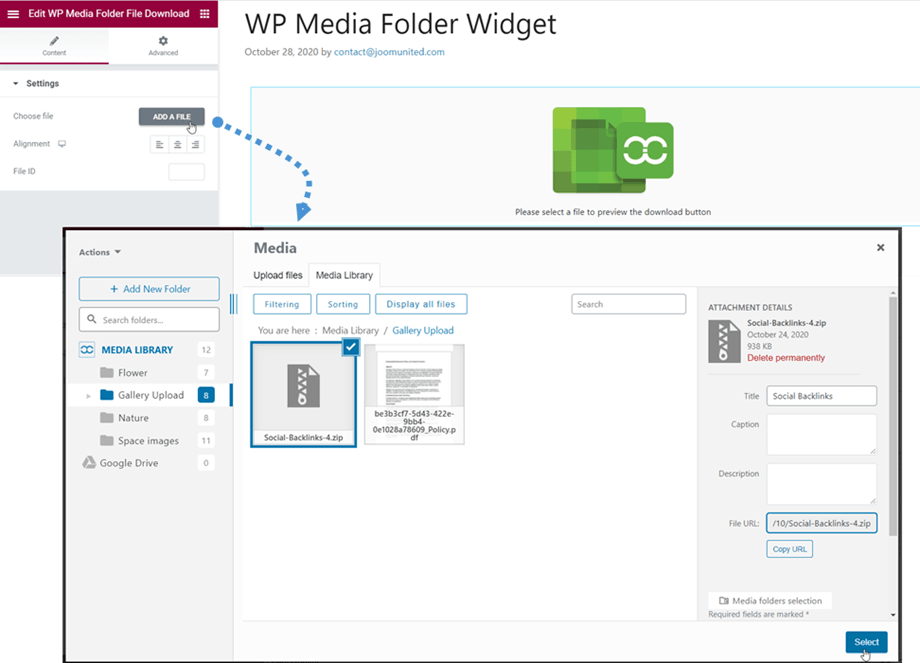Close the Media dialog with X
This screenshot has height=663, width=920.
click(880, 247)
